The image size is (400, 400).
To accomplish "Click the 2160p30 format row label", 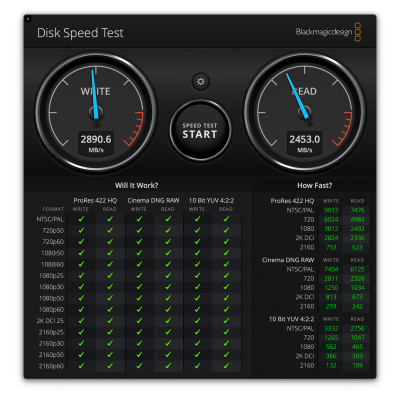I will point(51,344).
